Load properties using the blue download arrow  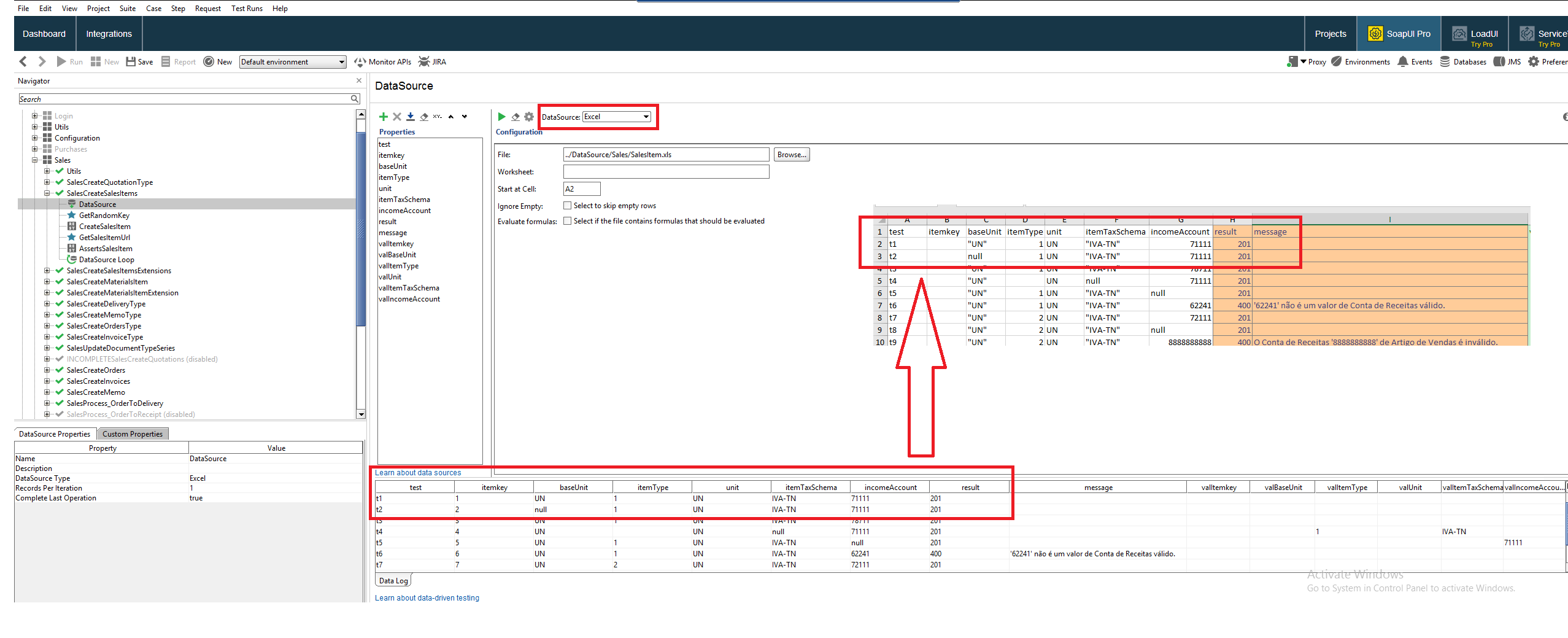411,117
